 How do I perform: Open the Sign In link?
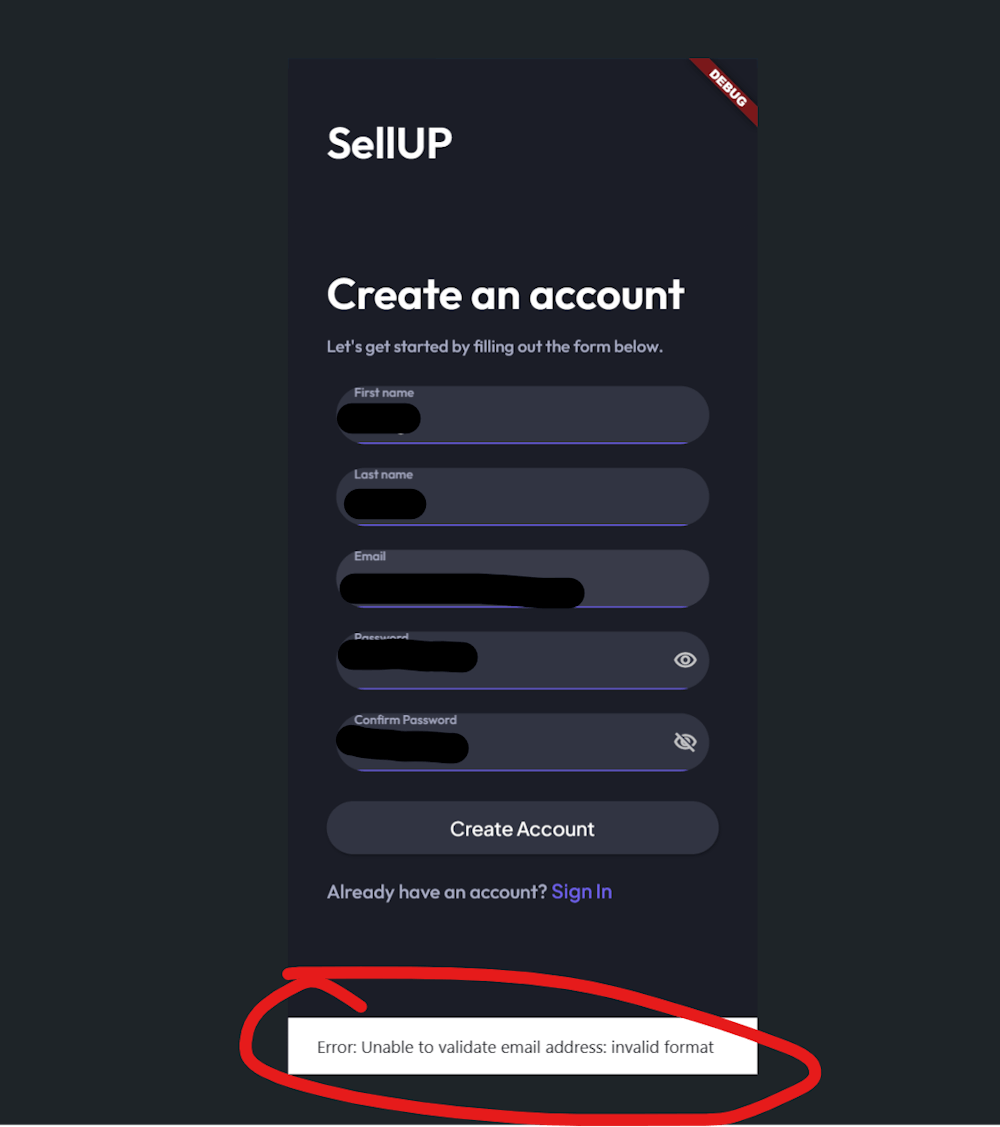click(x=582, y=892)
